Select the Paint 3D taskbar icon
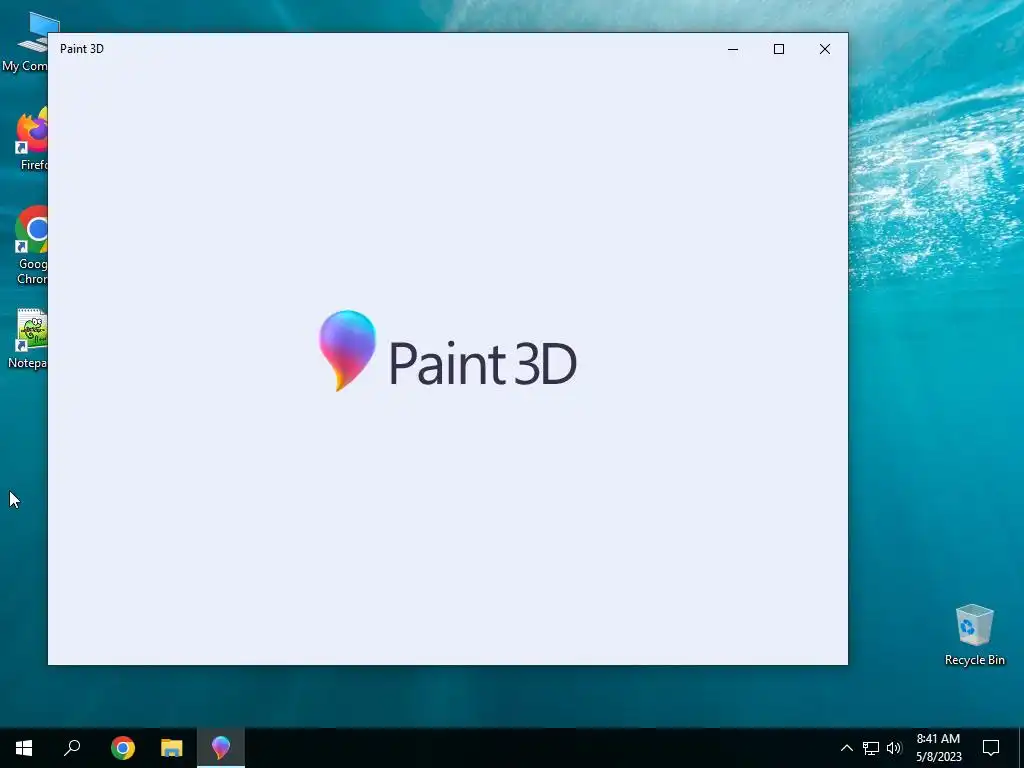 pyautogui.click(x=221, y=747)
